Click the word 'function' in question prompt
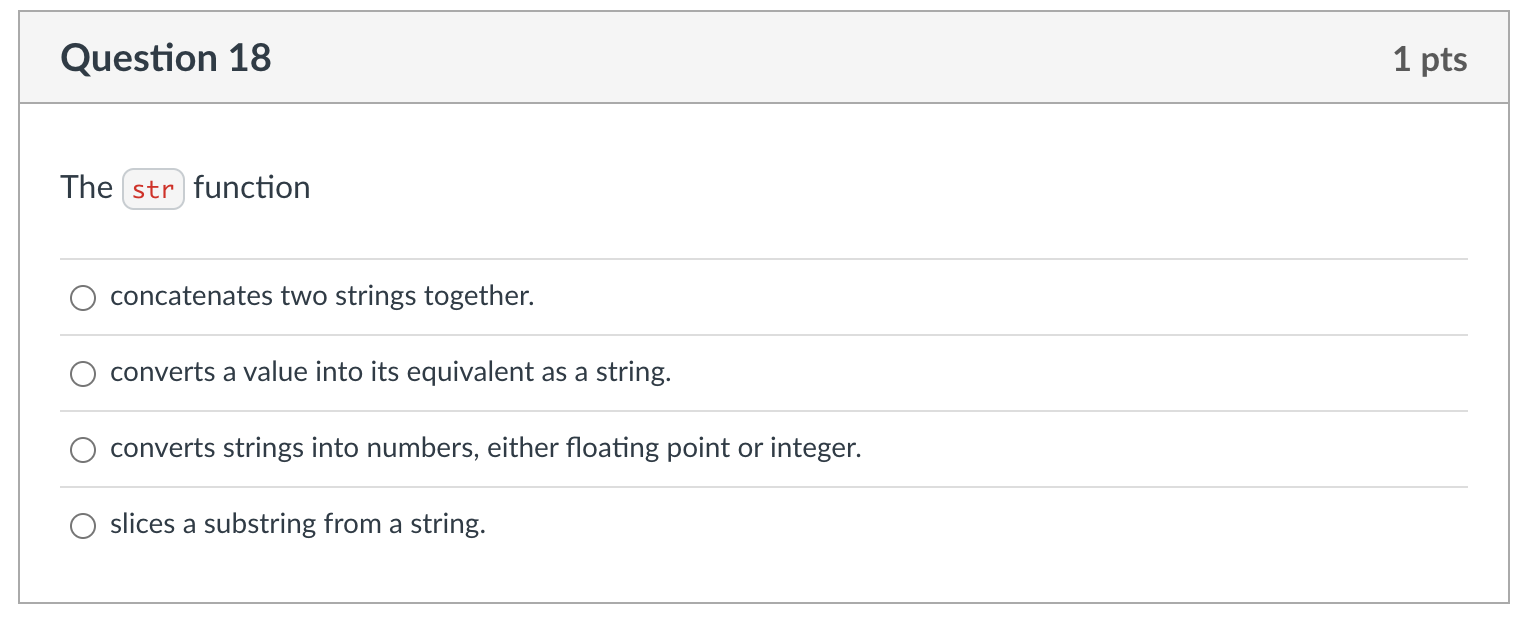This screenshot has width=1523, height=618. [x=252, y=188]
